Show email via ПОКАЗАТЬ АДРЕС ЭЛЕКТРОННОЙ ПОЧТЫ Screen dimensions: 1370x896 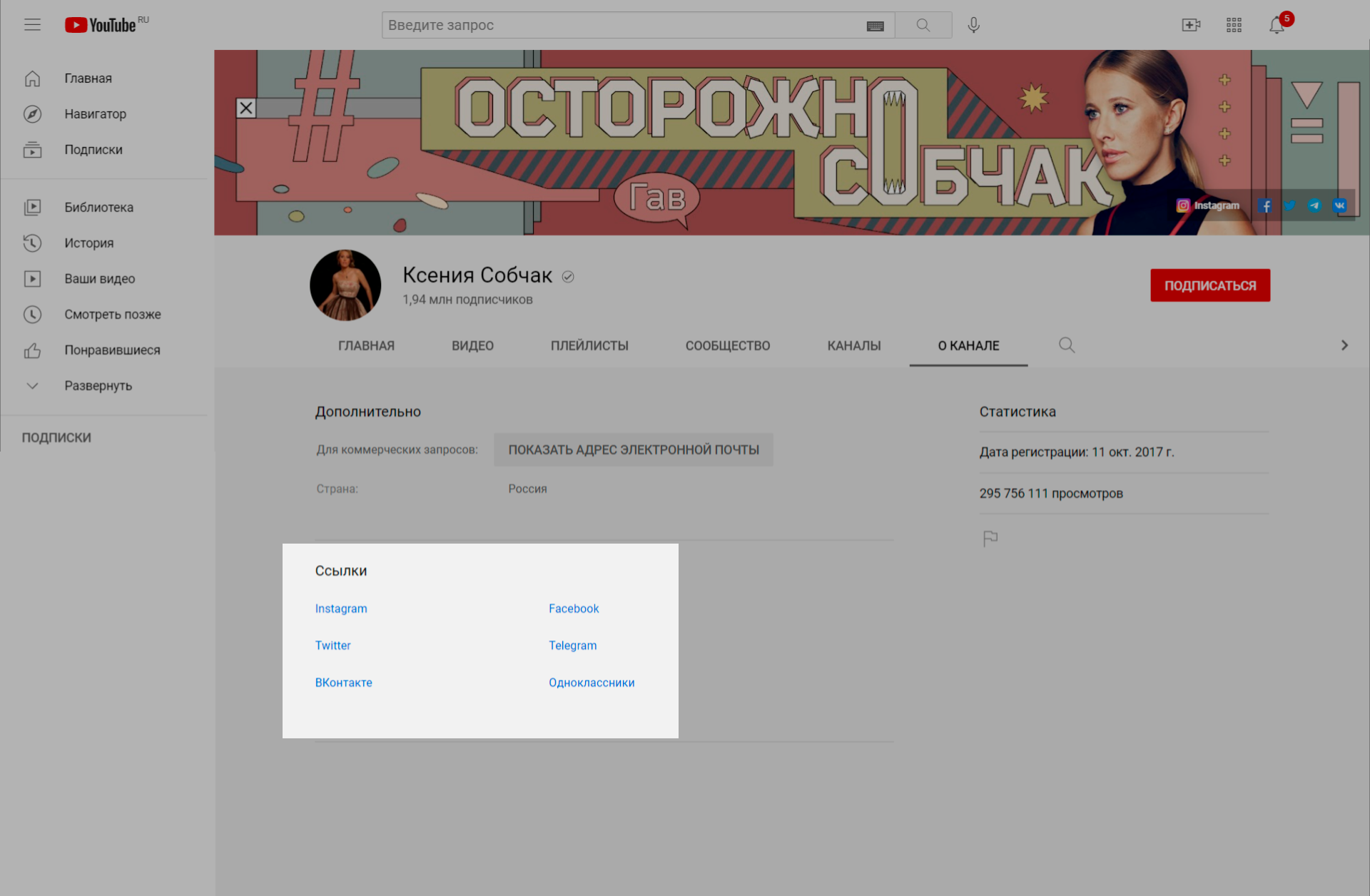(x=634, y=450)
